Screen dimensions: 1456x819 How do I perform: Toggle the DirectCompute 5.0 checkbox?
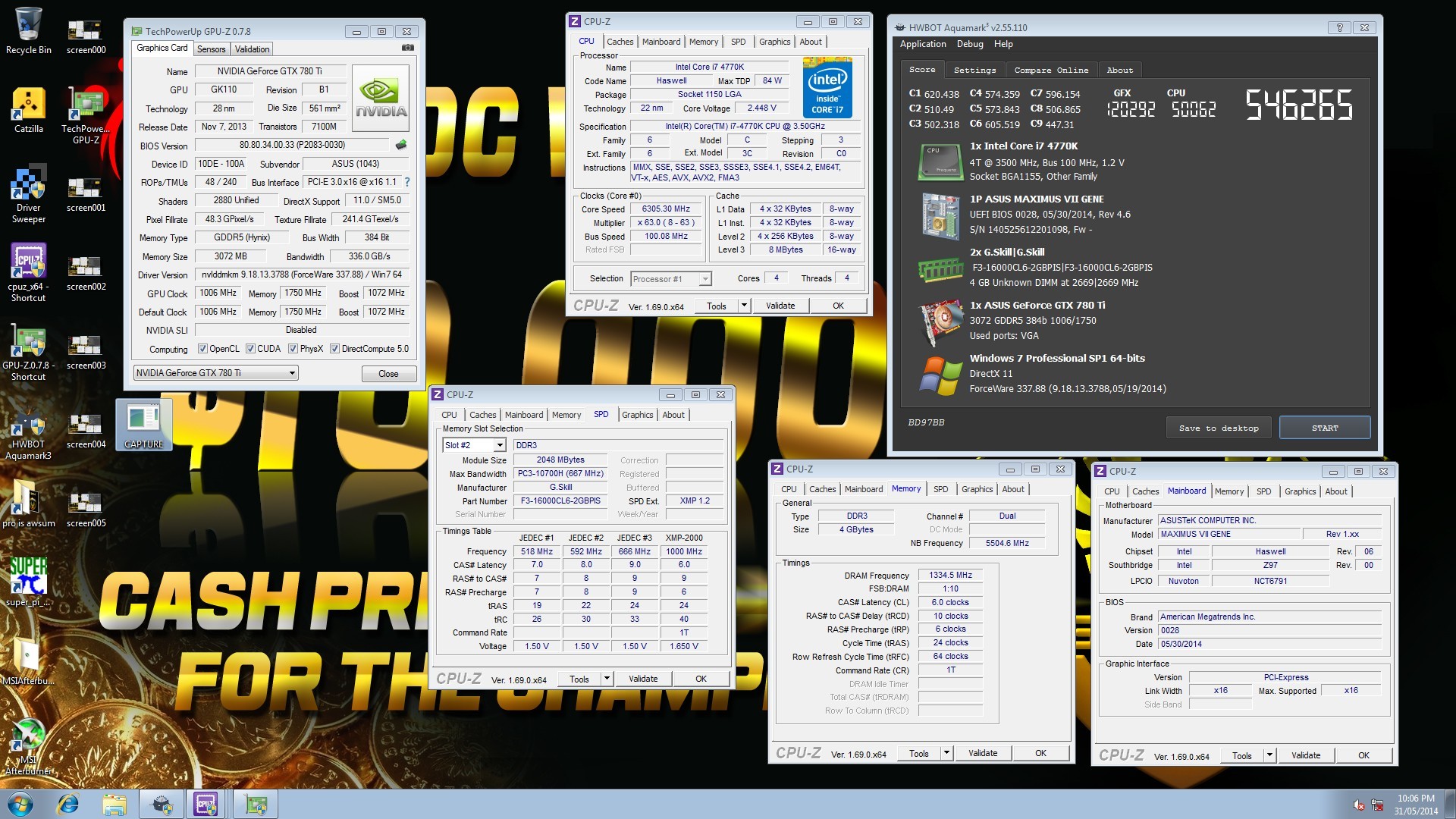coord(334,349)
